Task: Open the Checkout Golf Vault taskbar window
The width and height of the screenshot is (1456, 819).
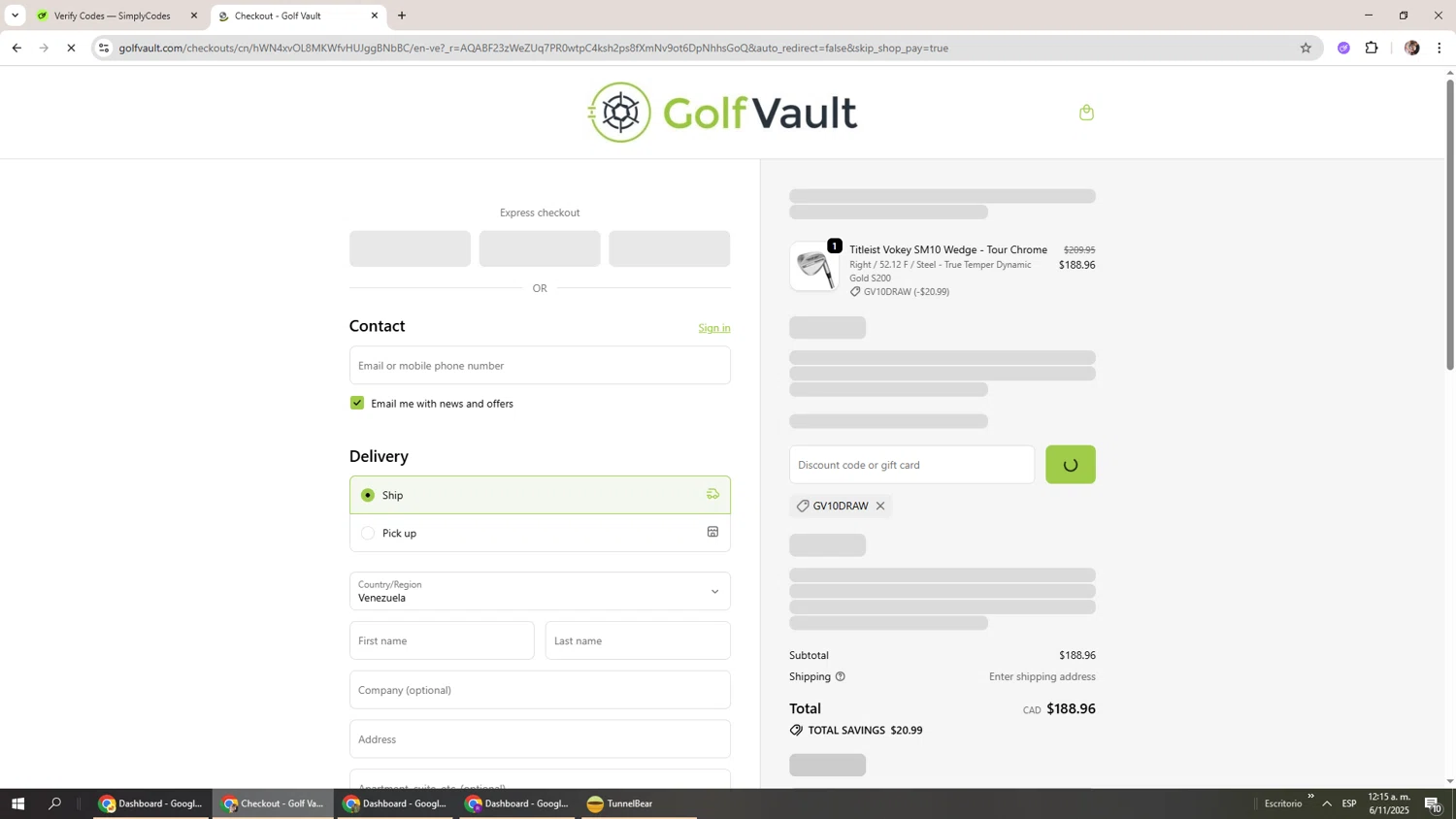Action: (x=273, y=803)
